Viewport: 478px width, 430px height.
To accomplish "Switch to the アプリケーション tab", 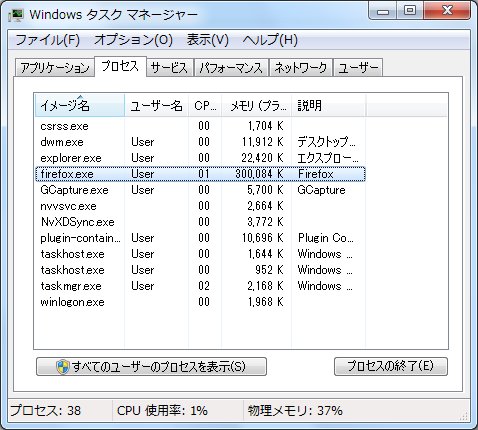I will [x=55, y=68].
